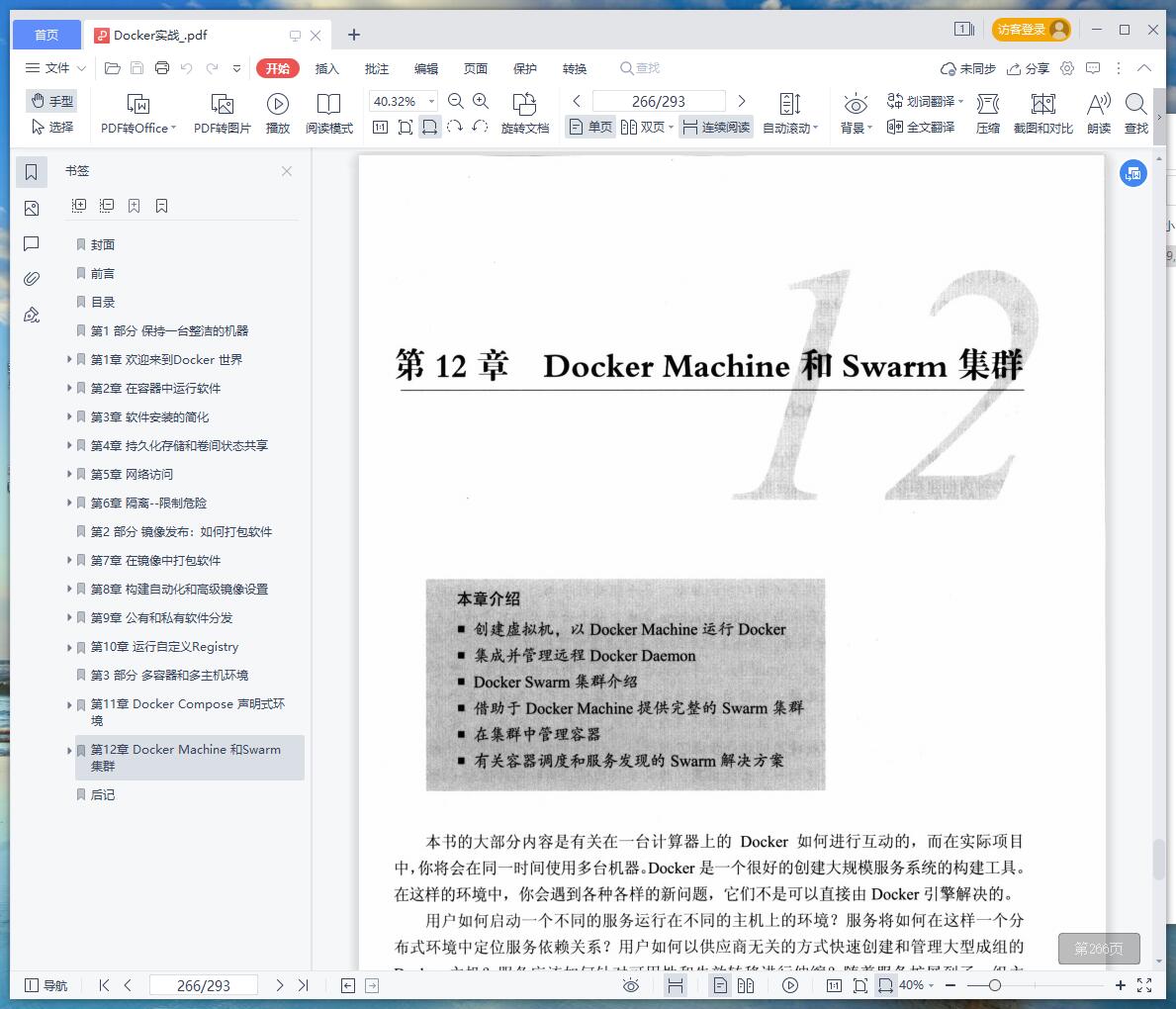Switch to the selection tool (选择)
The width and height of the screenshot is (1176, 1009).
coord(51,127)
